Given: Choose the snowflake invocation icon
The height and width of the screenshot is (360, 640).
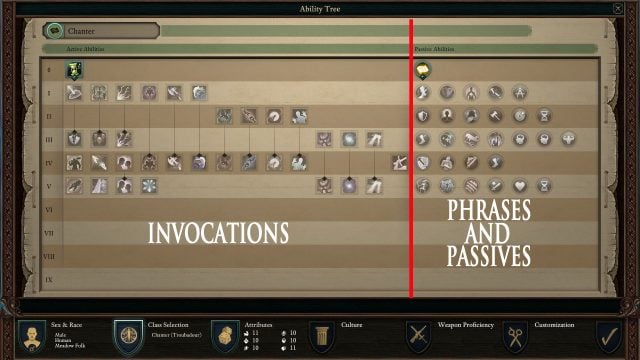Looking at the screenshot, I should point(149,186).
